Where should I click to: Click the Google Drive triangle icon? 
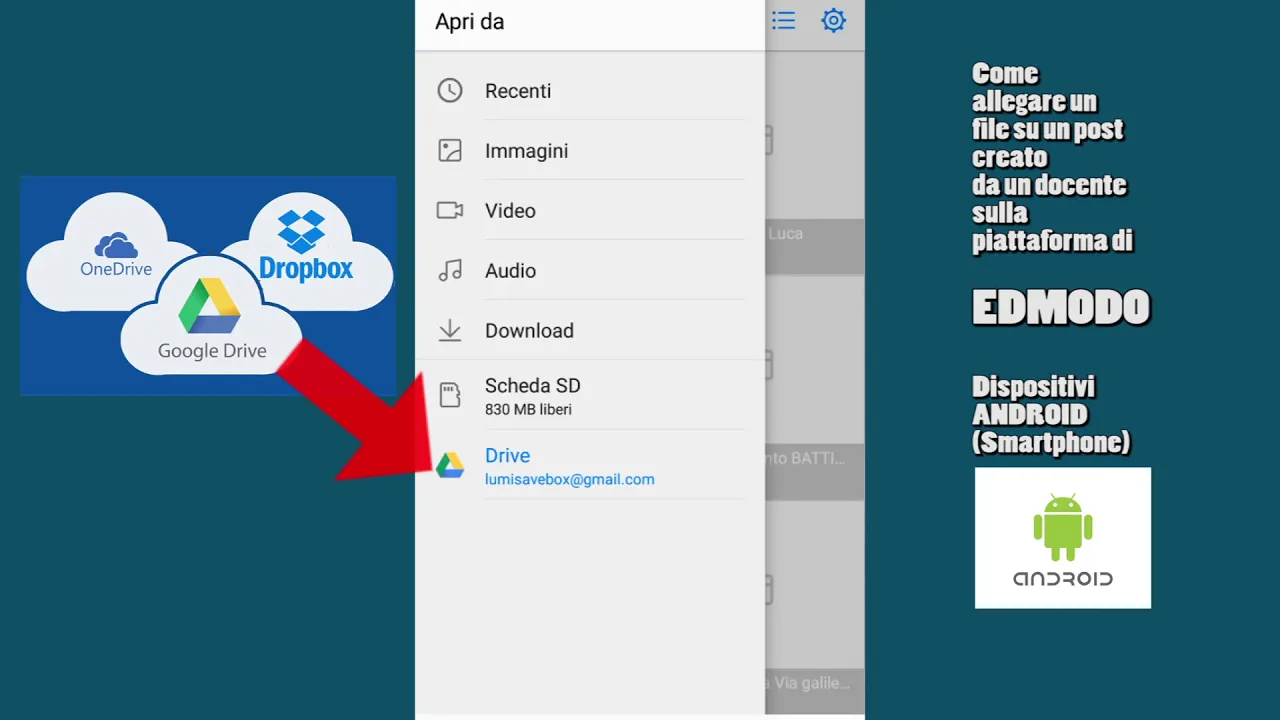[450, 465]
